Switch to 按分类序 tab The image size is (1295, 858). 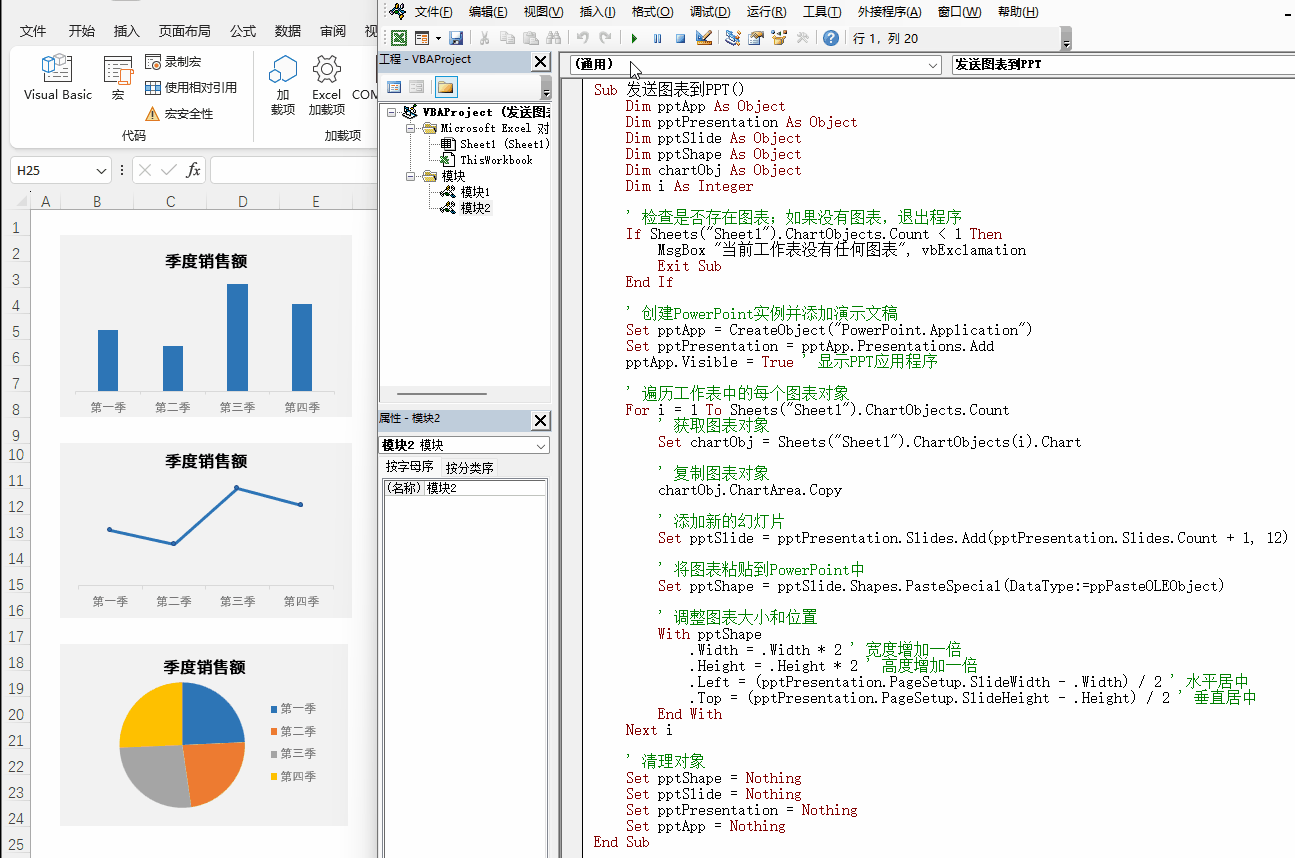[469, 468]
